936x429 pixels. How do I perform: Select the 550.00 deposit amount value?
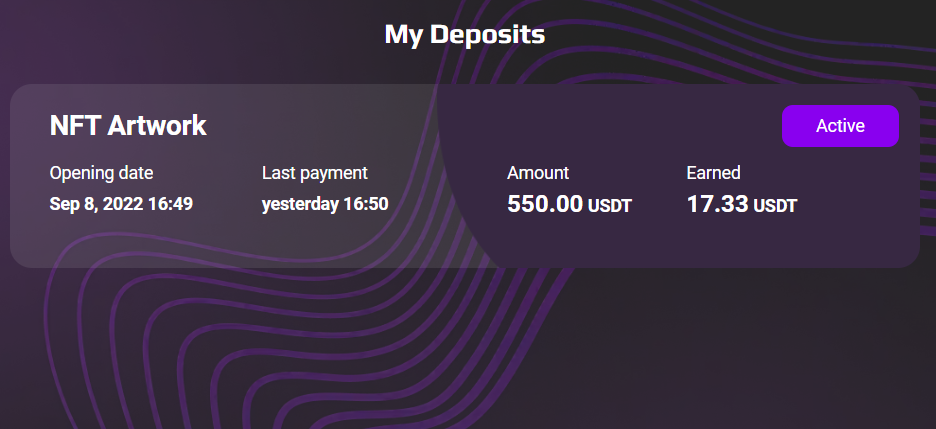pyautogui.click(x=545, y=204)
